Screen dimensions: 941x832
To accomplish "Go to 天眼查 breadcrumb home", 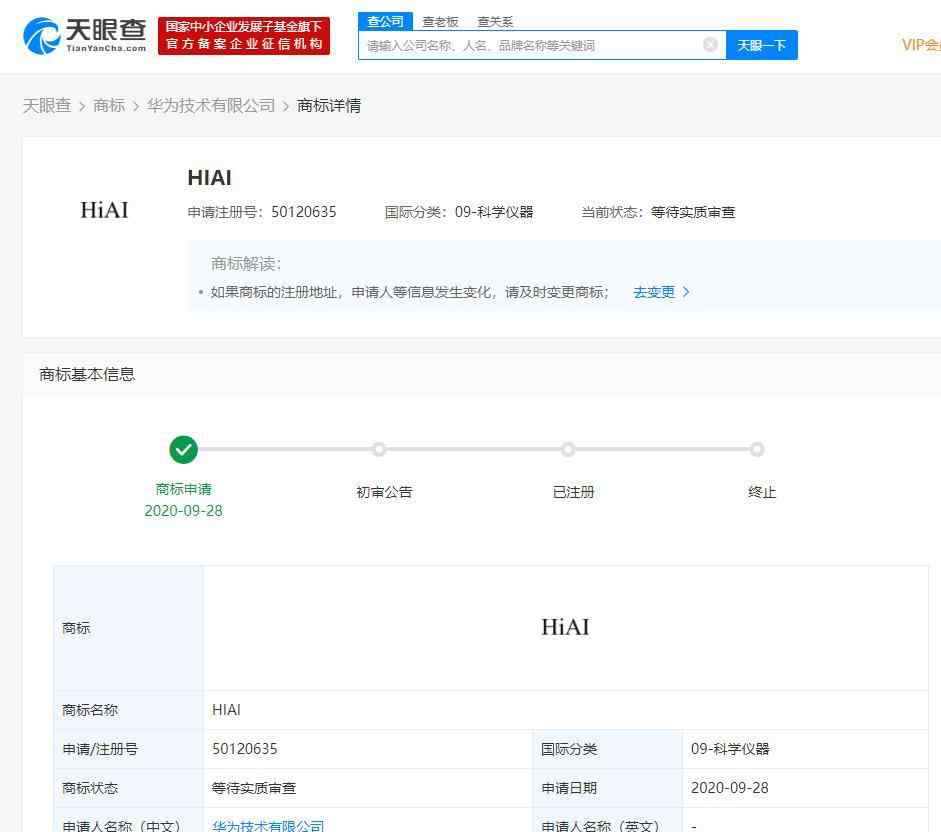I will coord(47,106).
